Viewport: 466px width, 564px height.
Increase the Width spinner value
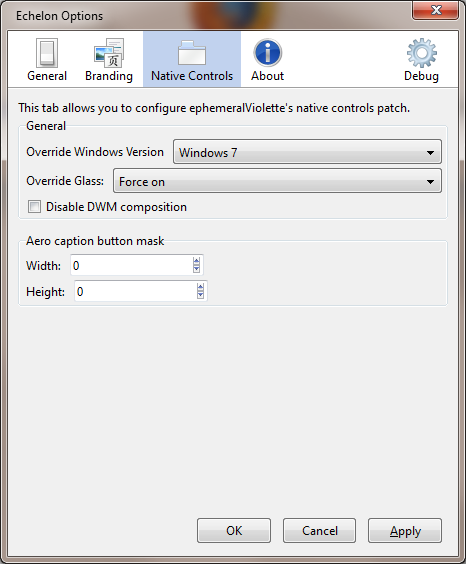pyautogui.click(x=196, y=261)
